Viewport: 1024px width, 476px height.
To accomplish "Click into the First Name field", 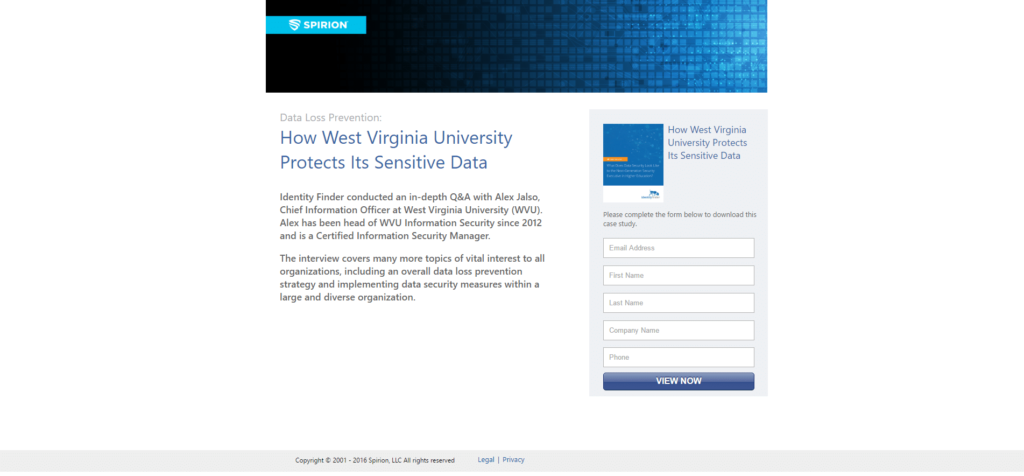I will pyautogui.click(x=678, y=275).
